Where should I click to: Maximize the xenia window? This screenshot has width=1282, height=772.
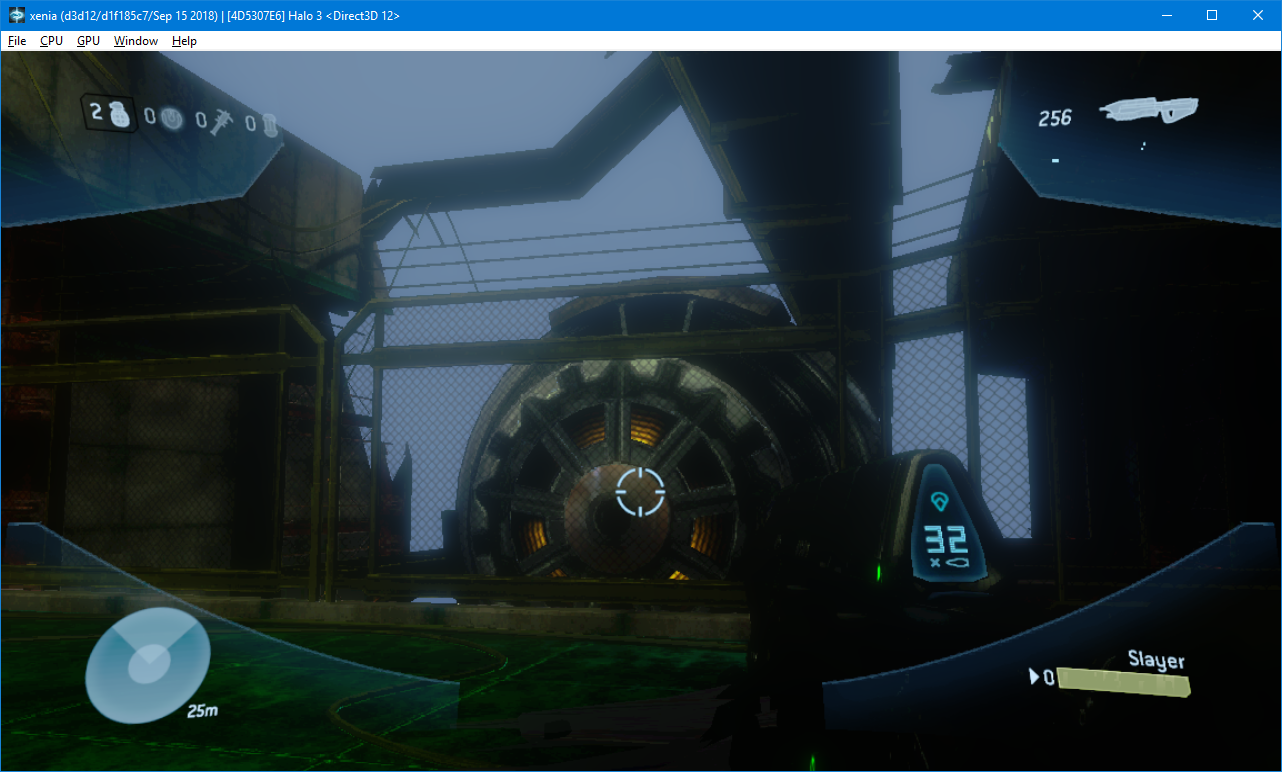pos(1212,16)
